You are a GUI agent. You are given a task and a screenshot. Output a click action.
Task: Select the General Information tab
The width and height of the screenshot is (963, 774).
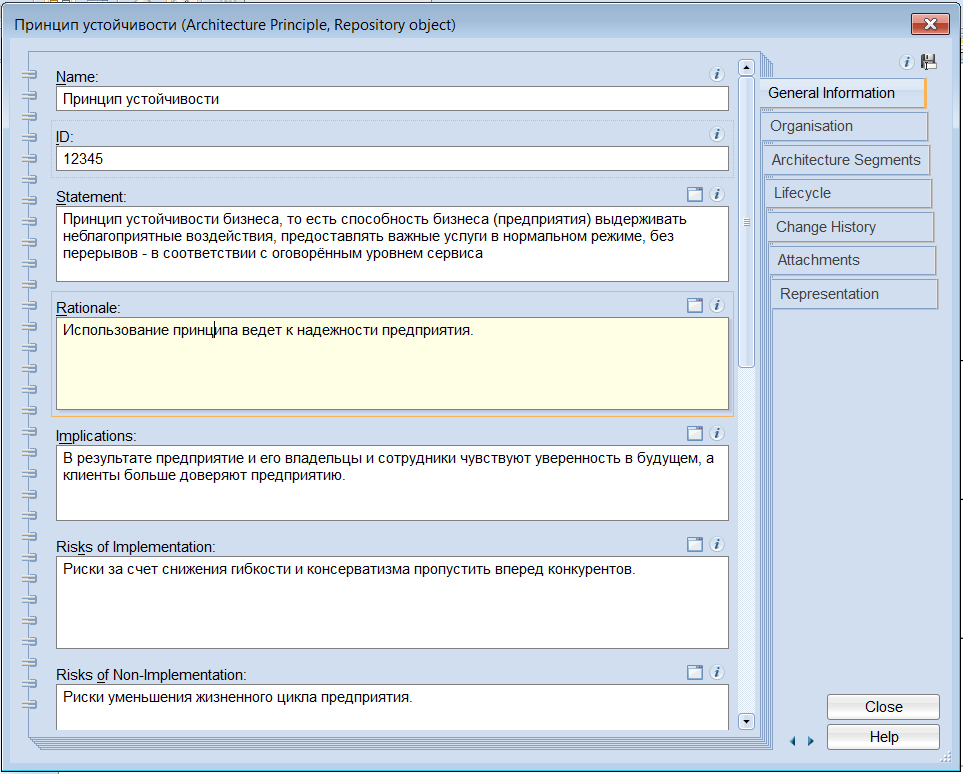[843, 93]
